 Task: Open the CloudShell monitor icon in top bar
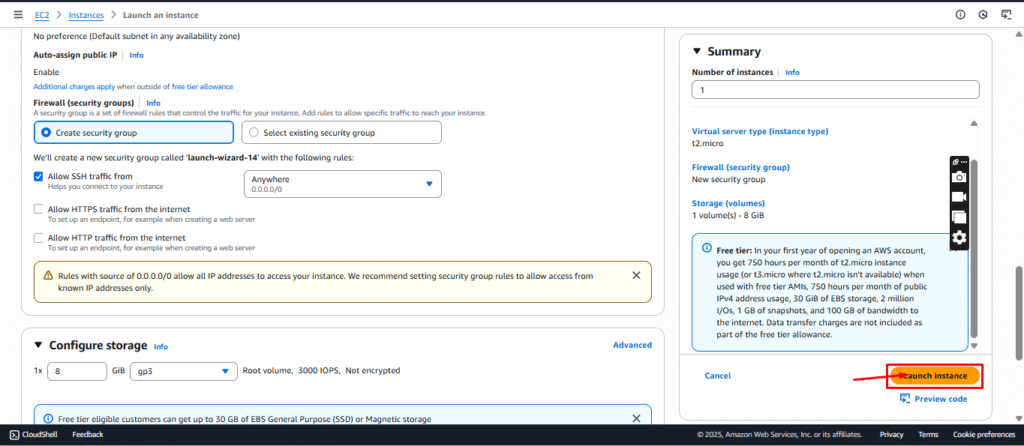click(1006, 14)
